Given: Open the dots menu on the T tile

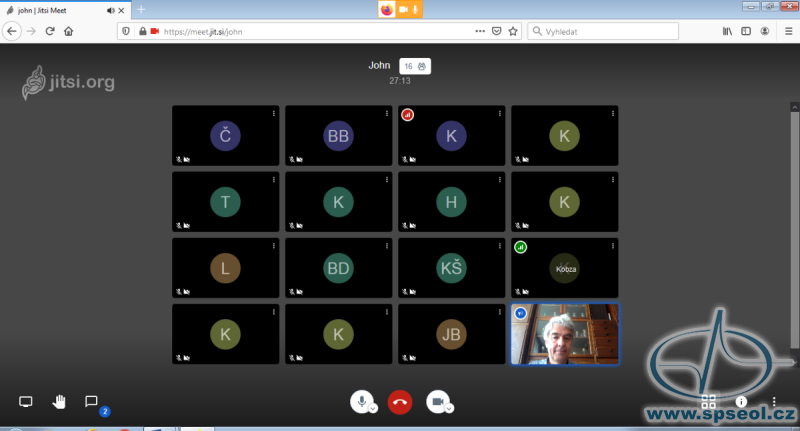Looking at the screenshot, I should point(274,180).
